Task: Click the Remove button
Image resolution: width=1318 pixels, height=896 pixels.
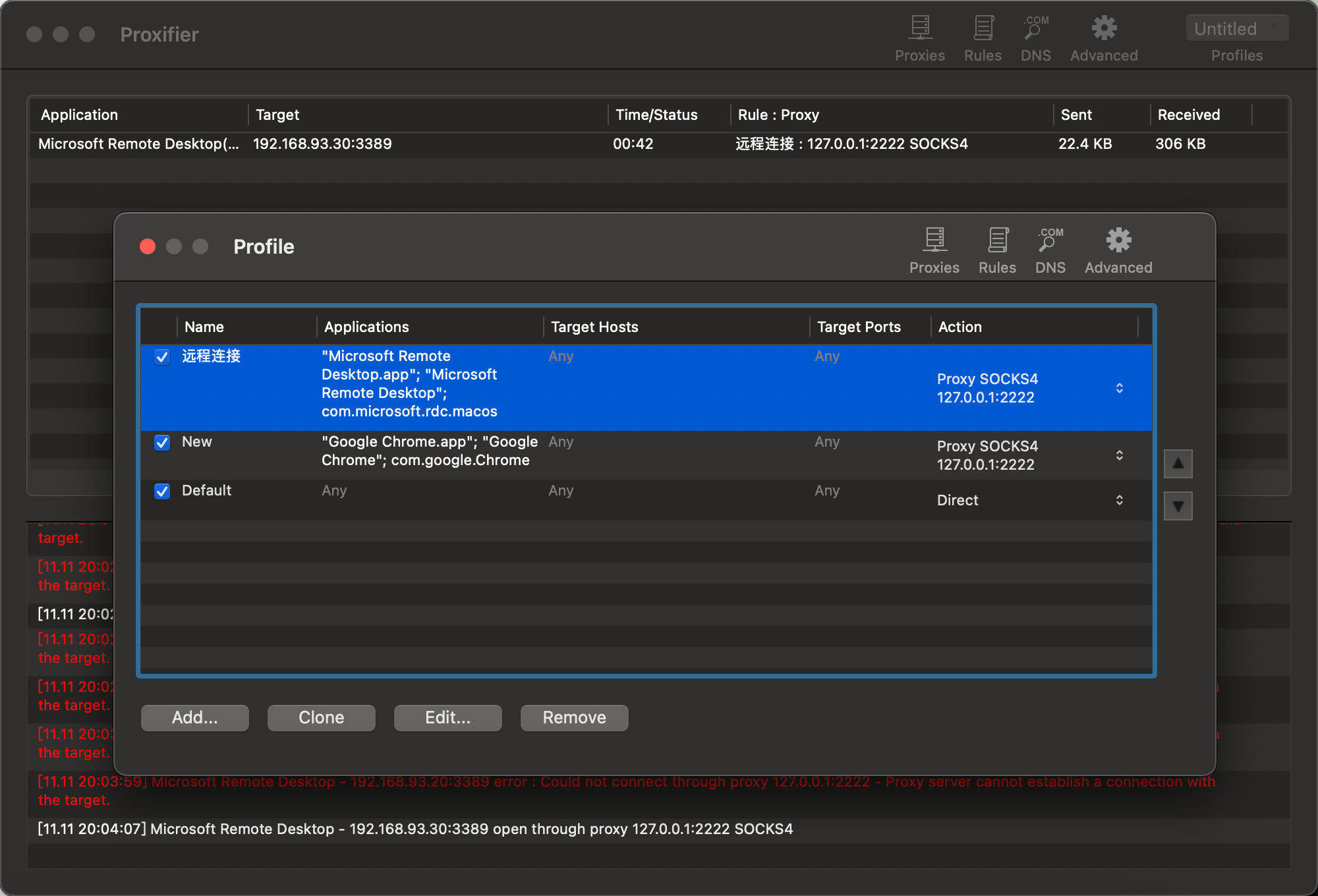Action: tap(575, 717)
